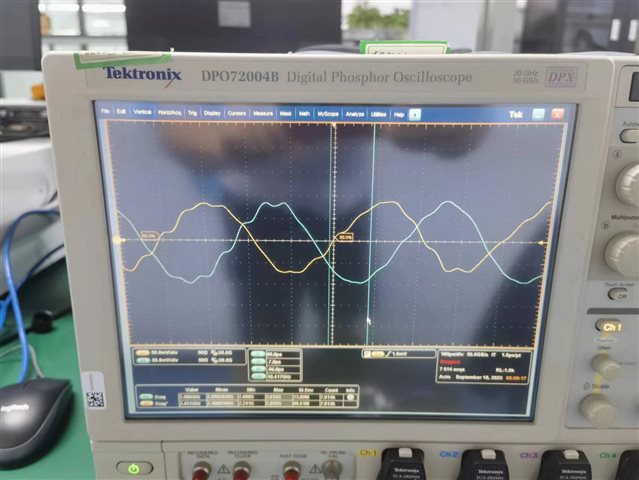Click the Auto trigger mode text

[445, 377]
